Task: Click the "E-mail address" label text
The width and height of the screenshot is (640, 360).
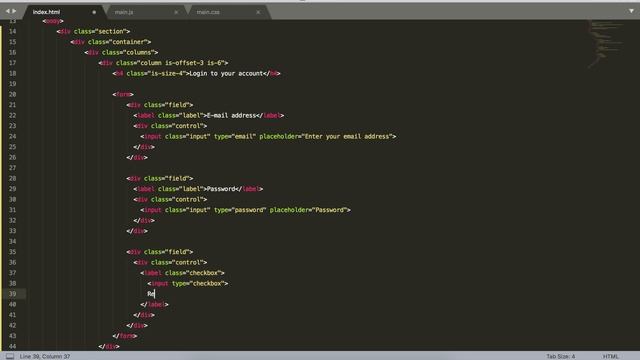Action: coord(231,116)
